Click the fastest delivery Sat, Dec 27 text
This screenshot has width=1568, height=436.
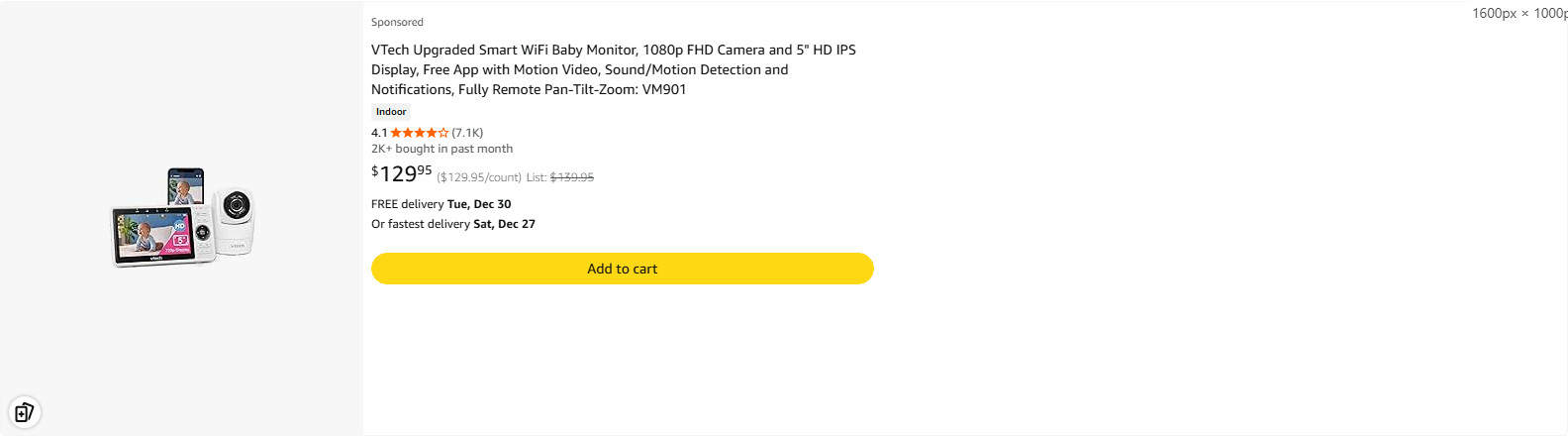(x=453, y=224)
